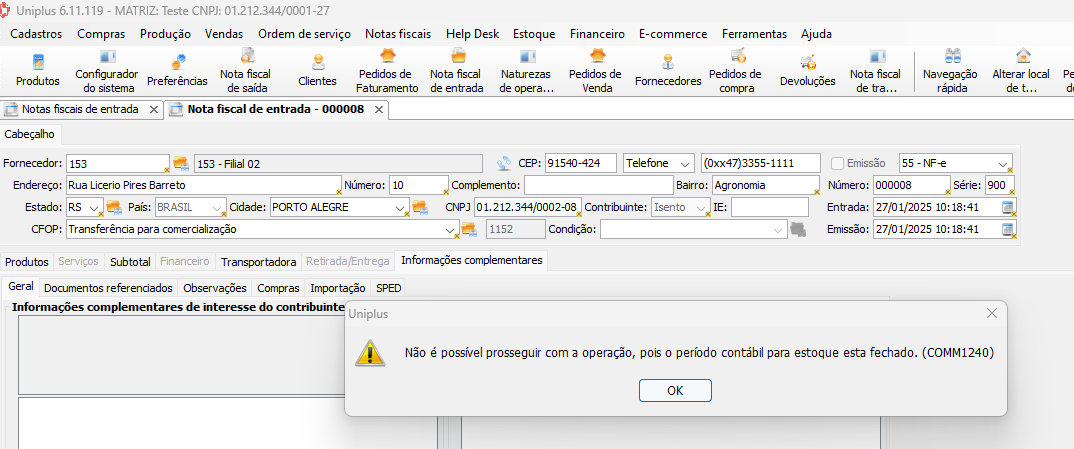The width and height of the screenshot is (1074, 449).
Task: Open the Documentos referenciados sub-tab
Action: [108, 288]
